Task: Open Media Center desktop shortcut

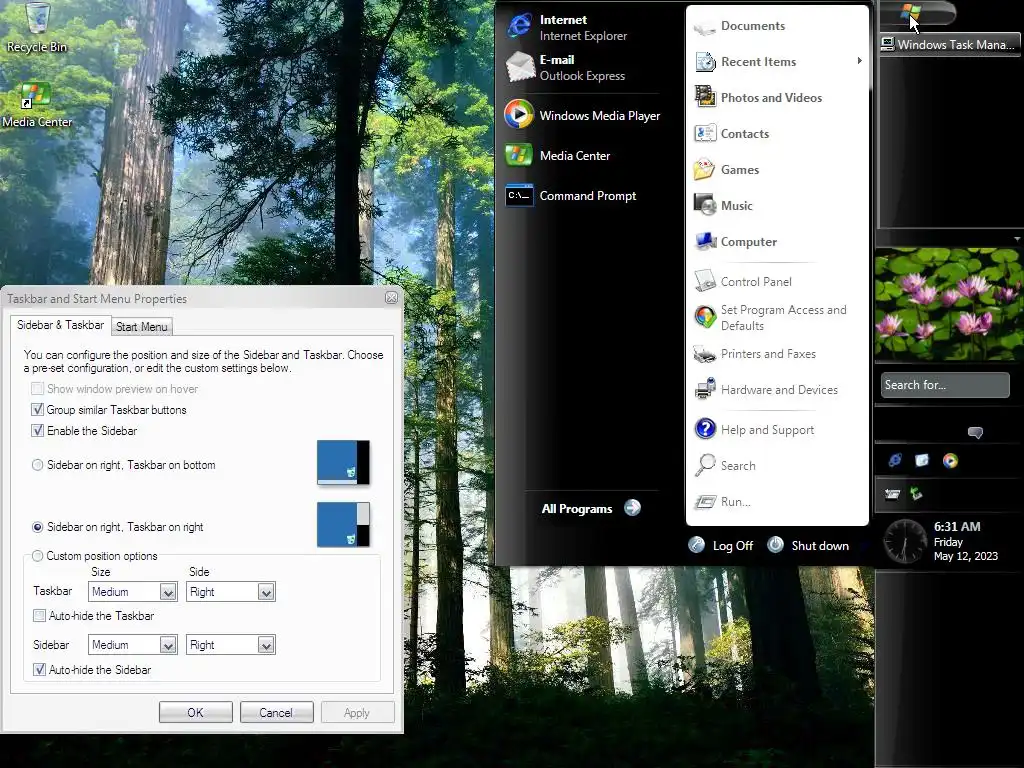Action: (x=37, y=106)
